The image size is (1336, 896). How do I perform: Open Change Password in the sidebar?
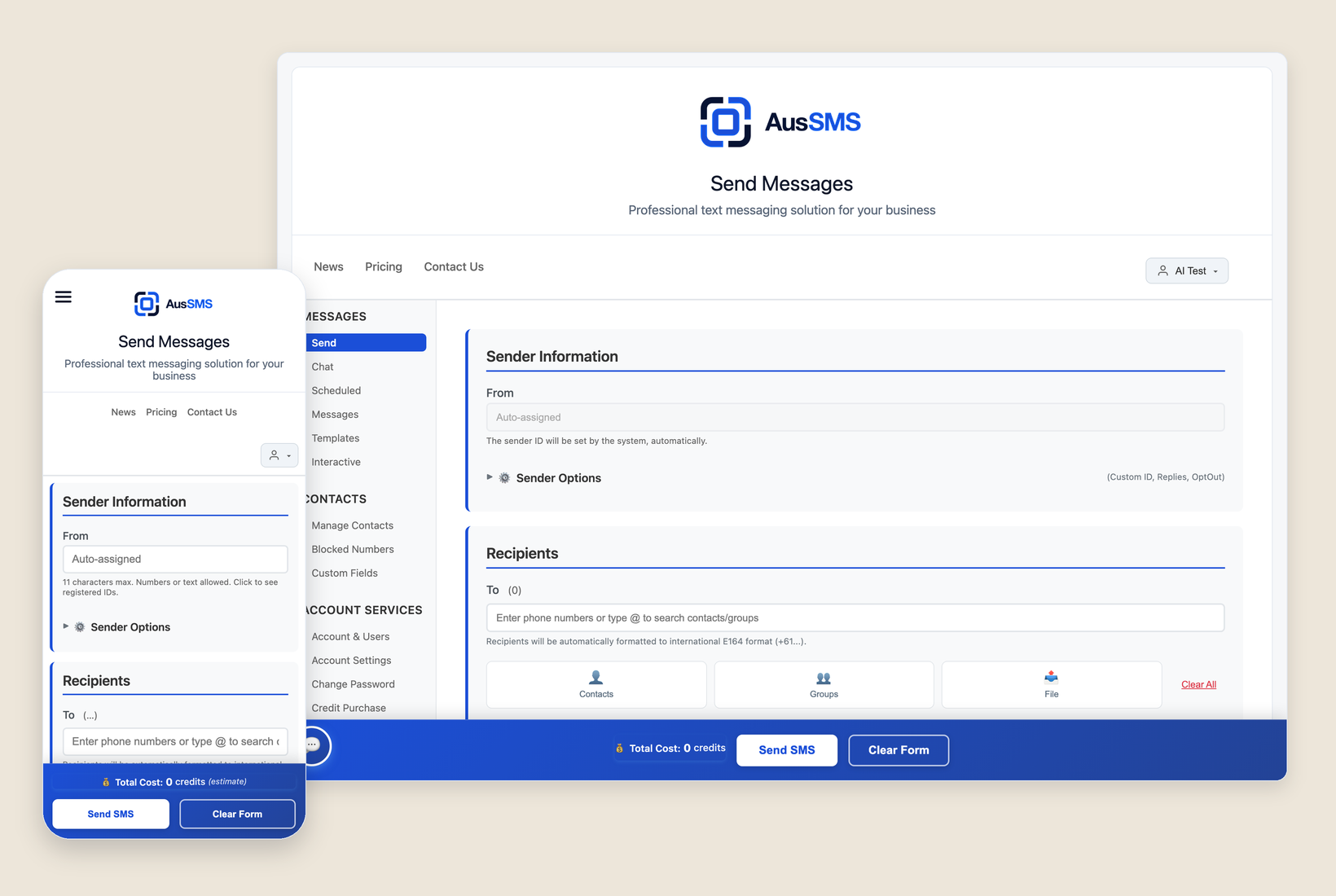pyautogui.click(x=353, y=684)
